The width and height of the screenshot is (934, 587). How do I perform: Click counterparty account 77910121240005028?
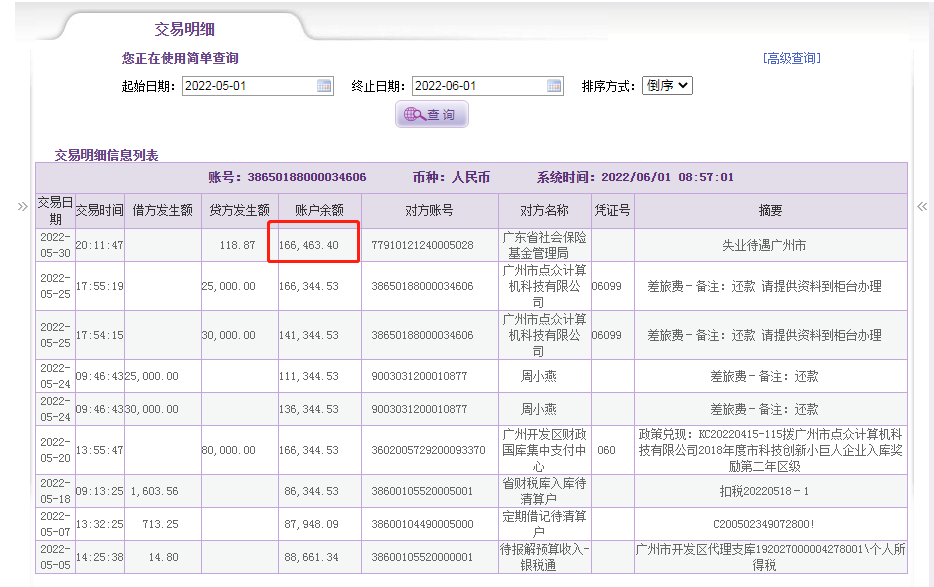click(x=429, y=245)
